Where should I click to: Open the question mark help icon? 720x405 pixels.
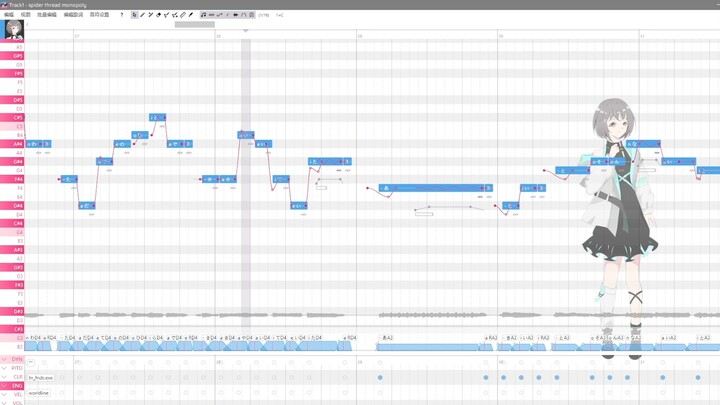tap(122, 15)
